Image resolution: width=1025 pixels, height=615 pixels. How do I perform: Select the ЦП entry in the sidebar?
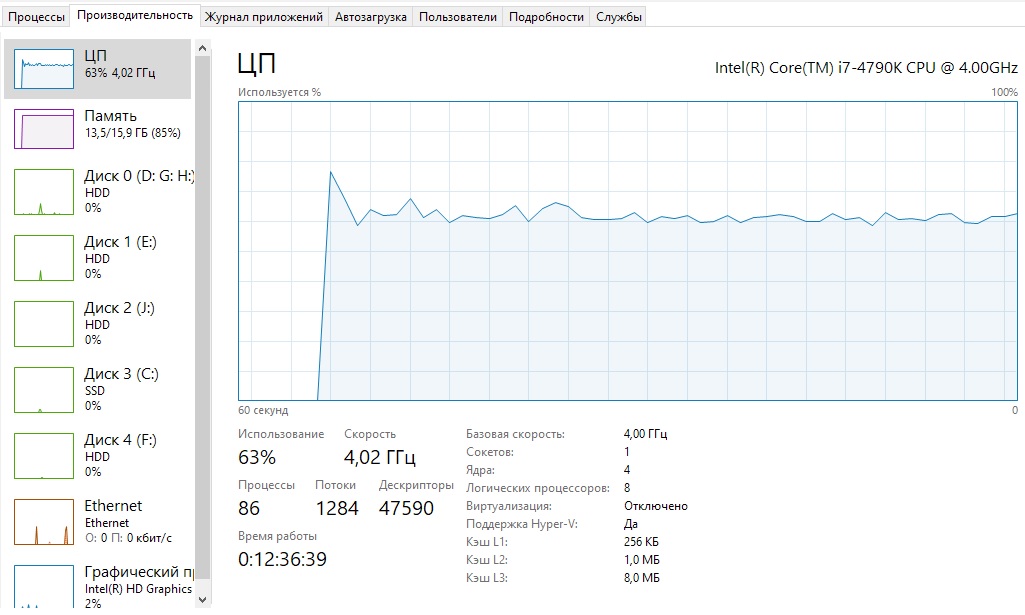pos(97,69)
